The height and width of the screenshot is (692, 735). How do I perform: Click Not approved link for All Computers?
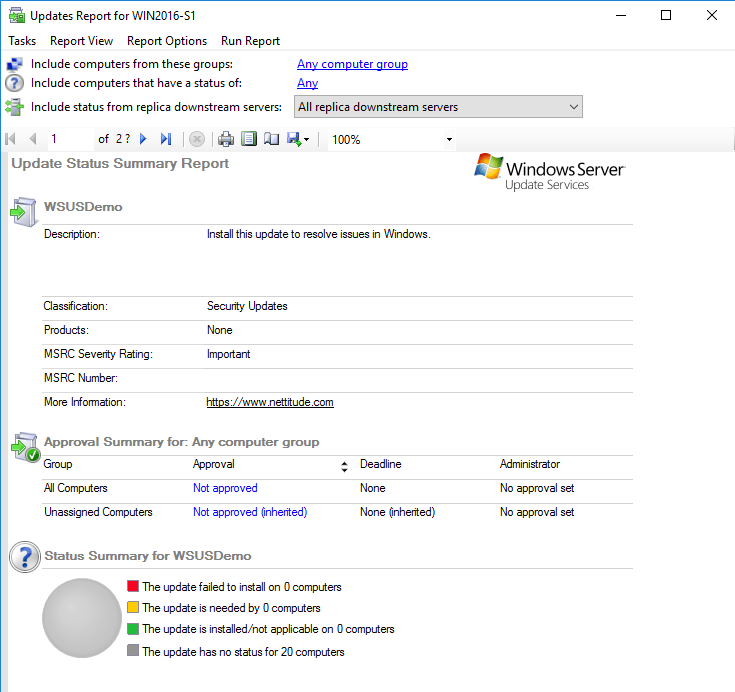click(225, 488)
